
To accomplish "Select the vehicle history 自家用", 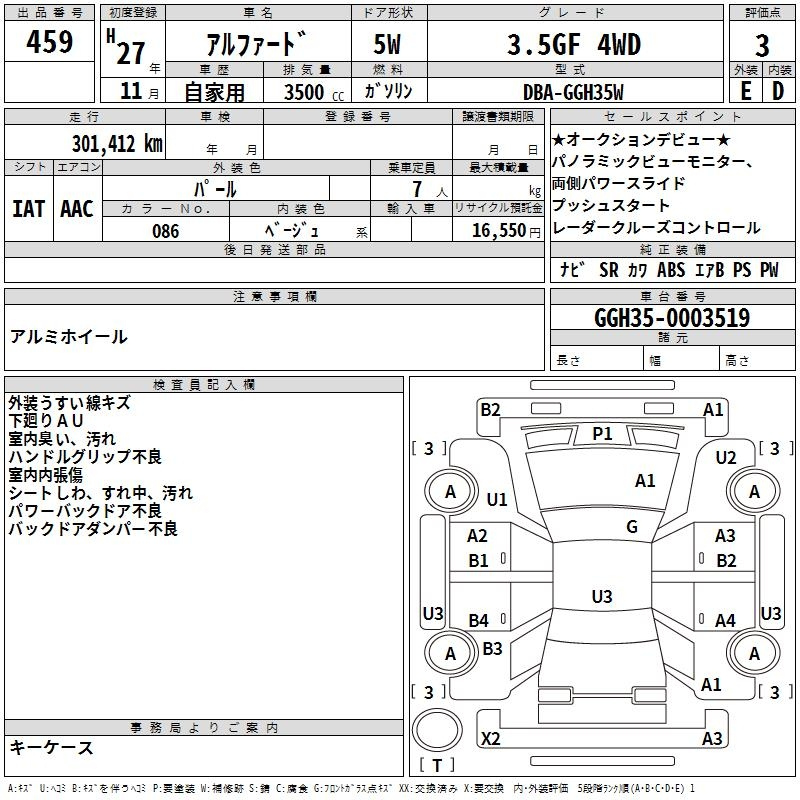I will tap(214, 92).
